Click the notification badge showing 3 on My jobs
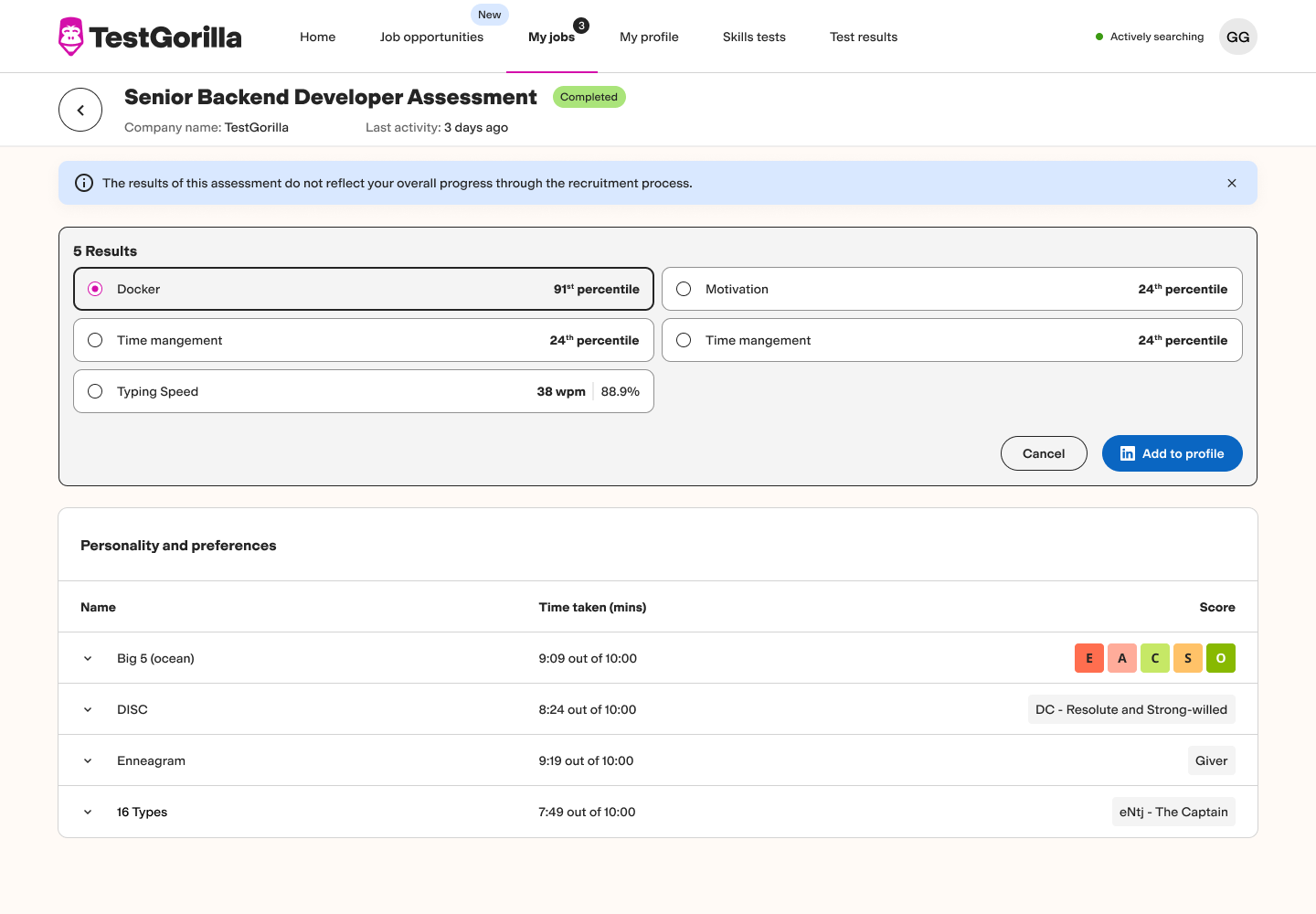 [x=581, y=26]
